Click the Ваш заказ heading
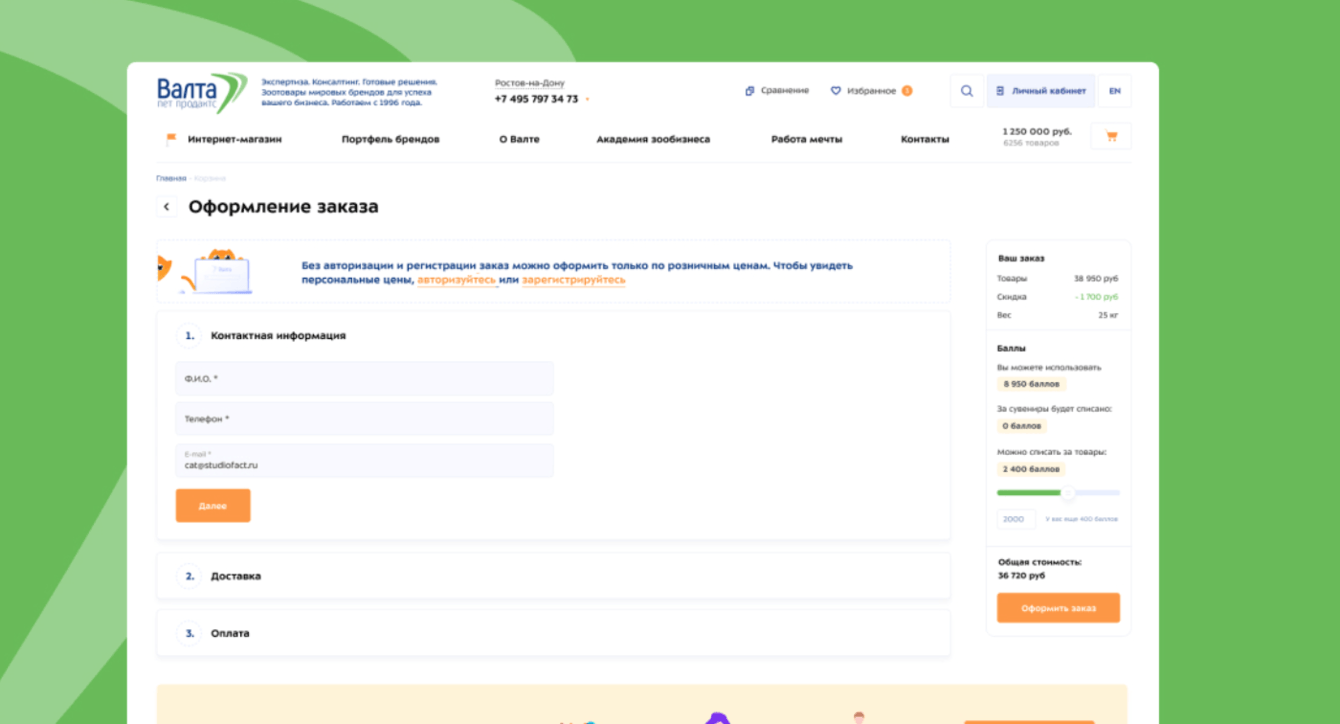The height and width of the screenshot is (724, 1340). pyautogui.click(x=1021, y=259)
